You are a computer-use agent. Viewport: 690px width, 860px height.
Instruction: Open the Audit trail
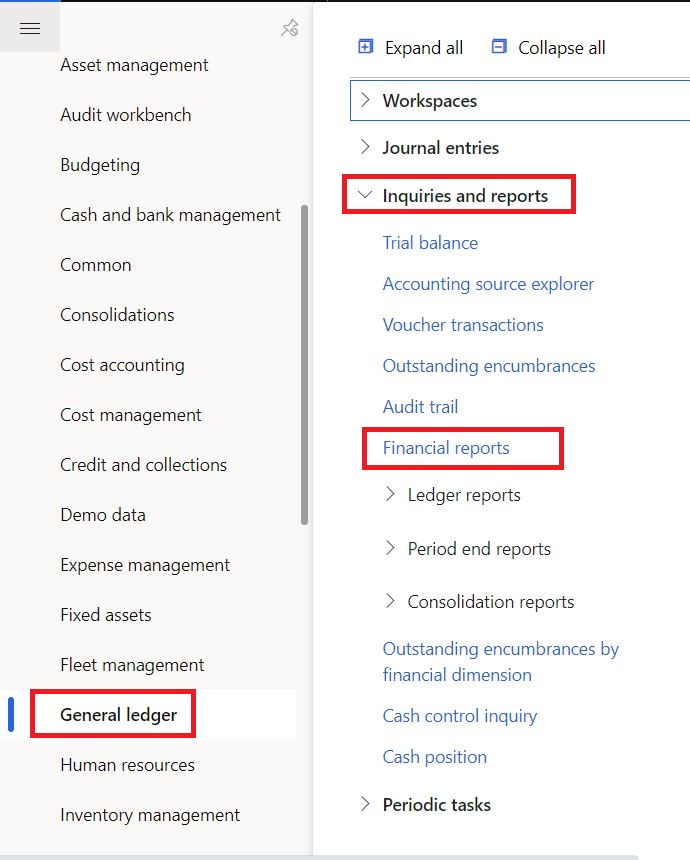tap(420, 406)
